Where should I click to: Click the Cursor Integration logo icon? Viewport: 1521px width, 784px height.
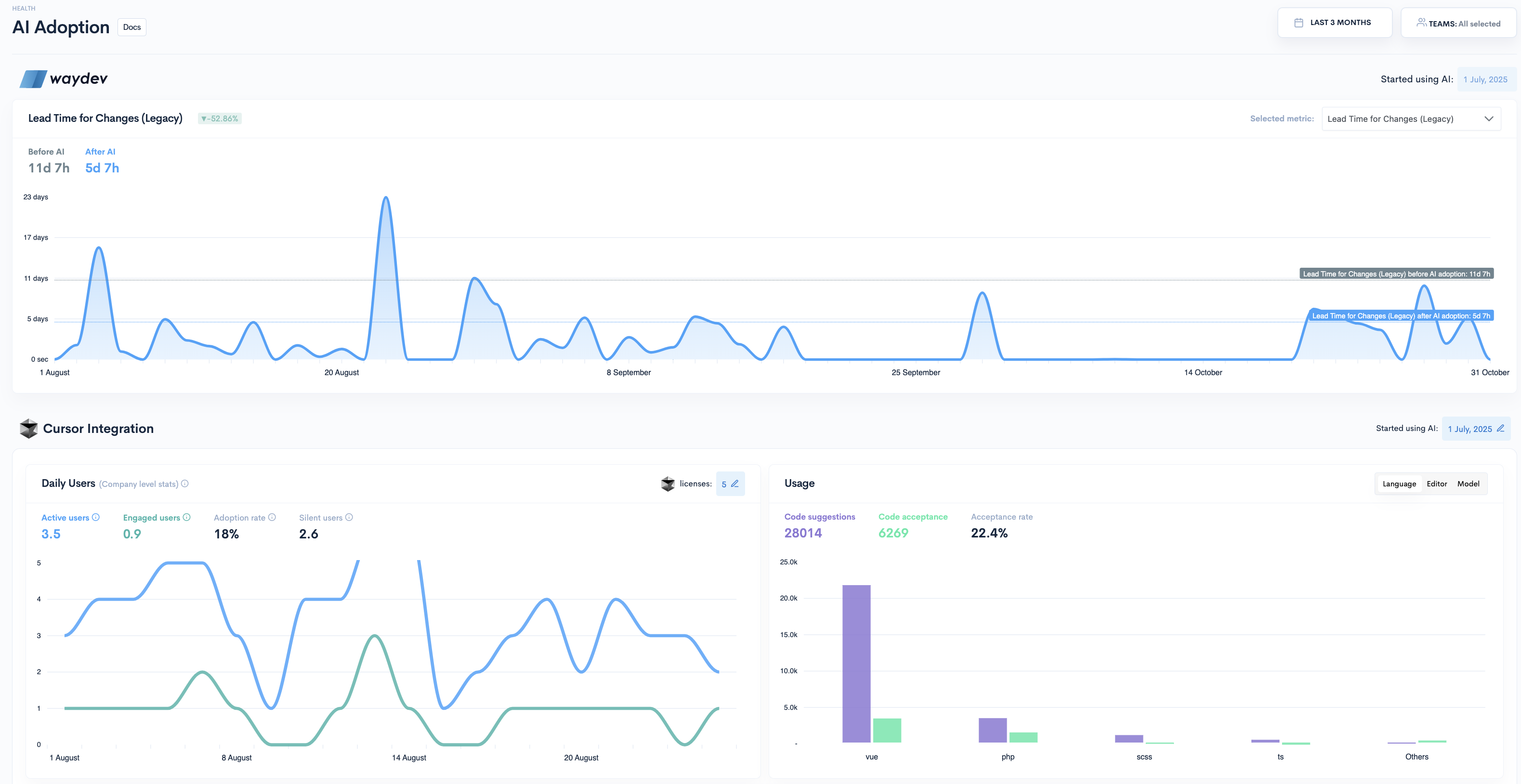coord(28,429)
